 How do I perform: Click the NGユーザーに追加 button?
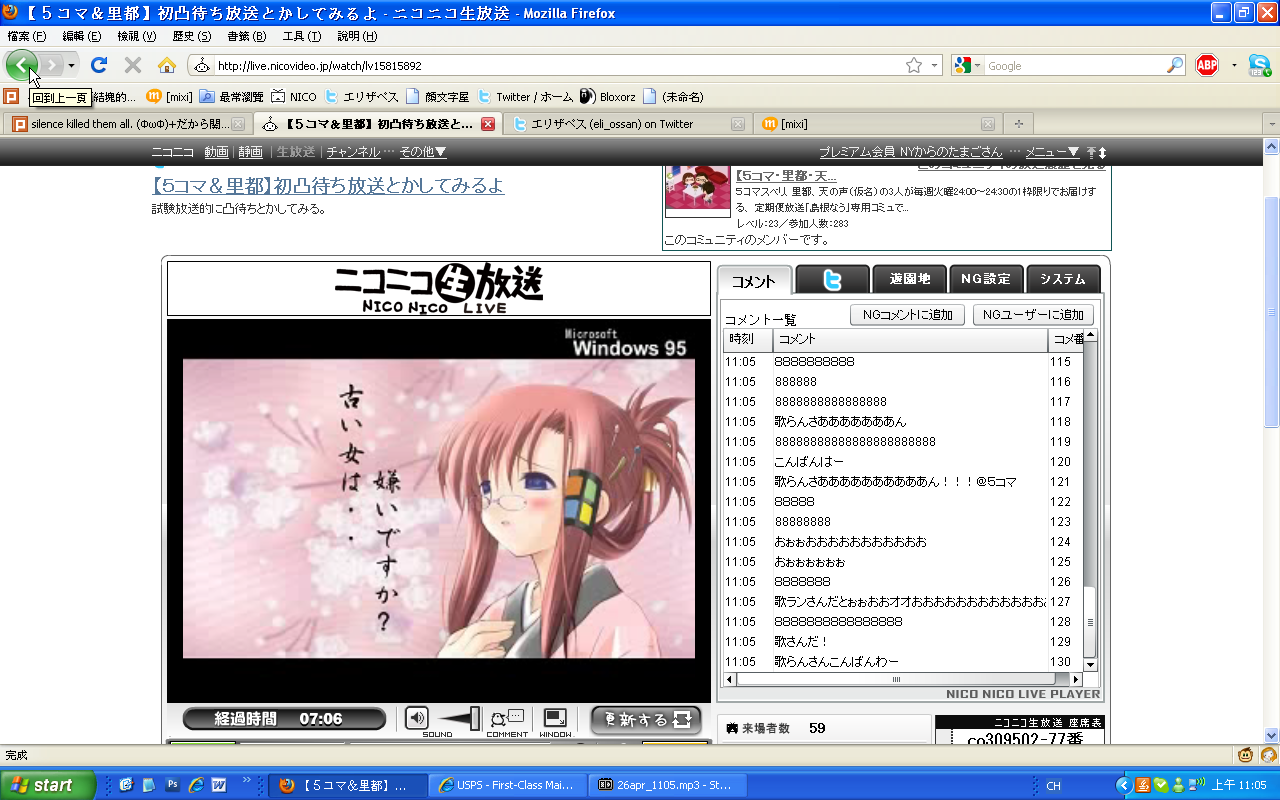(1033, 315)
